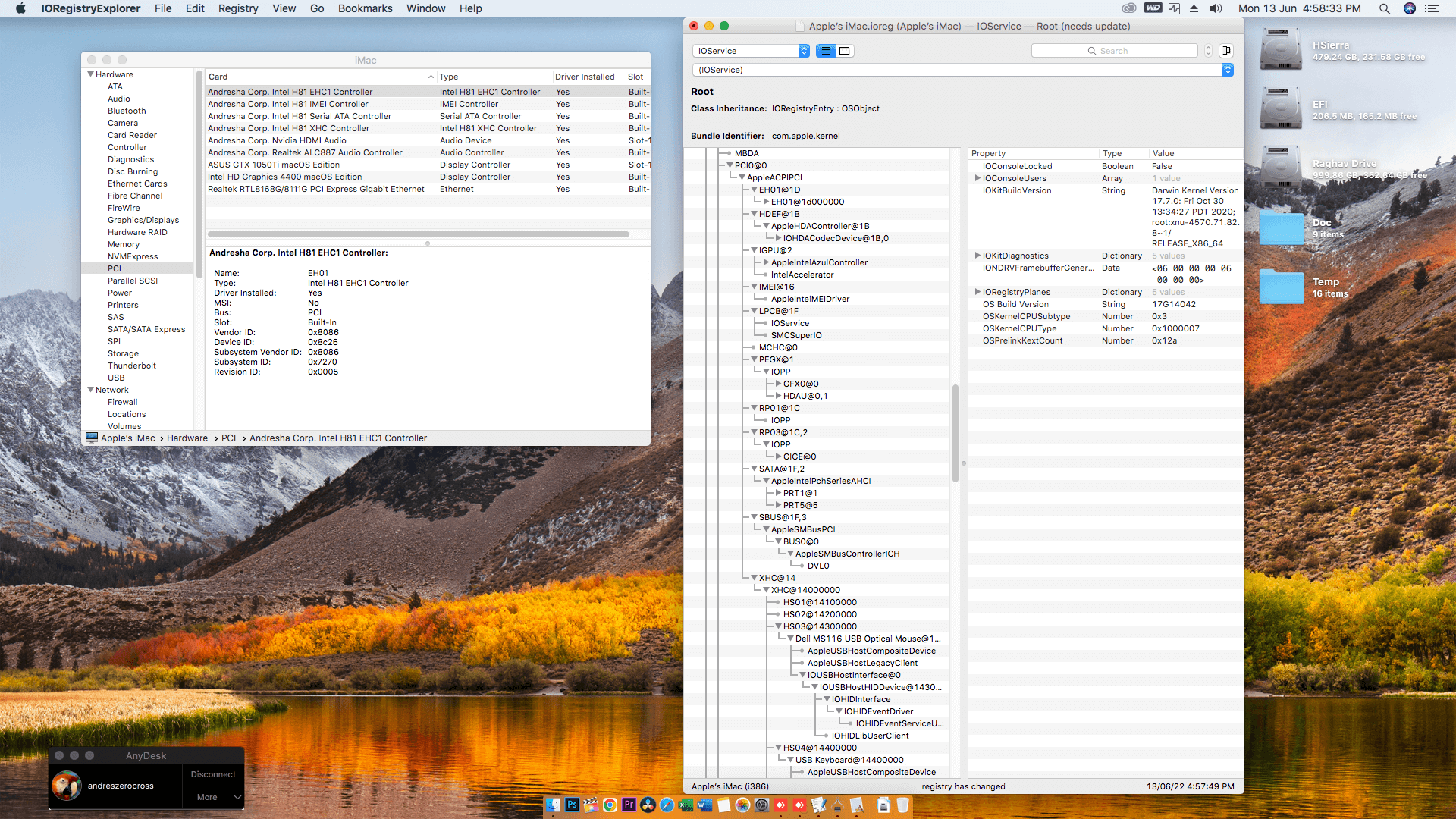Click the Search field in IORegistryExplorer
1456x819 pixels.
(x=1114, y=51)
